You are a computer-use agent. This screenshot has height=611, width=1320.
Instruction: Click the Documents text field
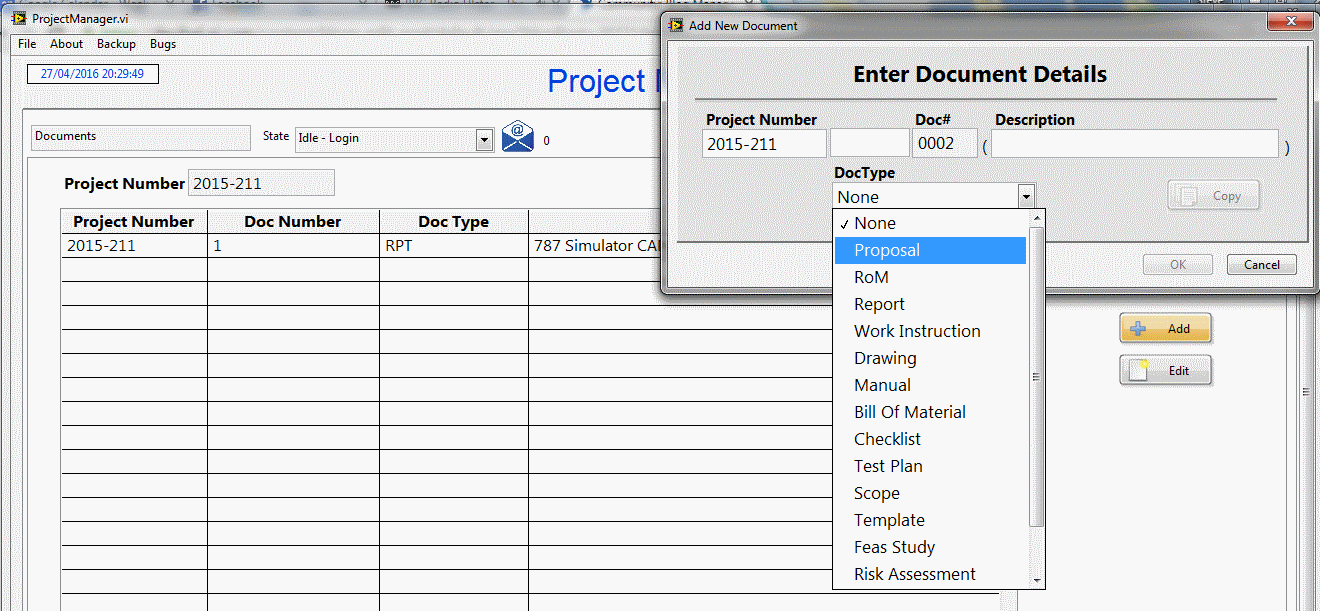[x=141, y=137]
